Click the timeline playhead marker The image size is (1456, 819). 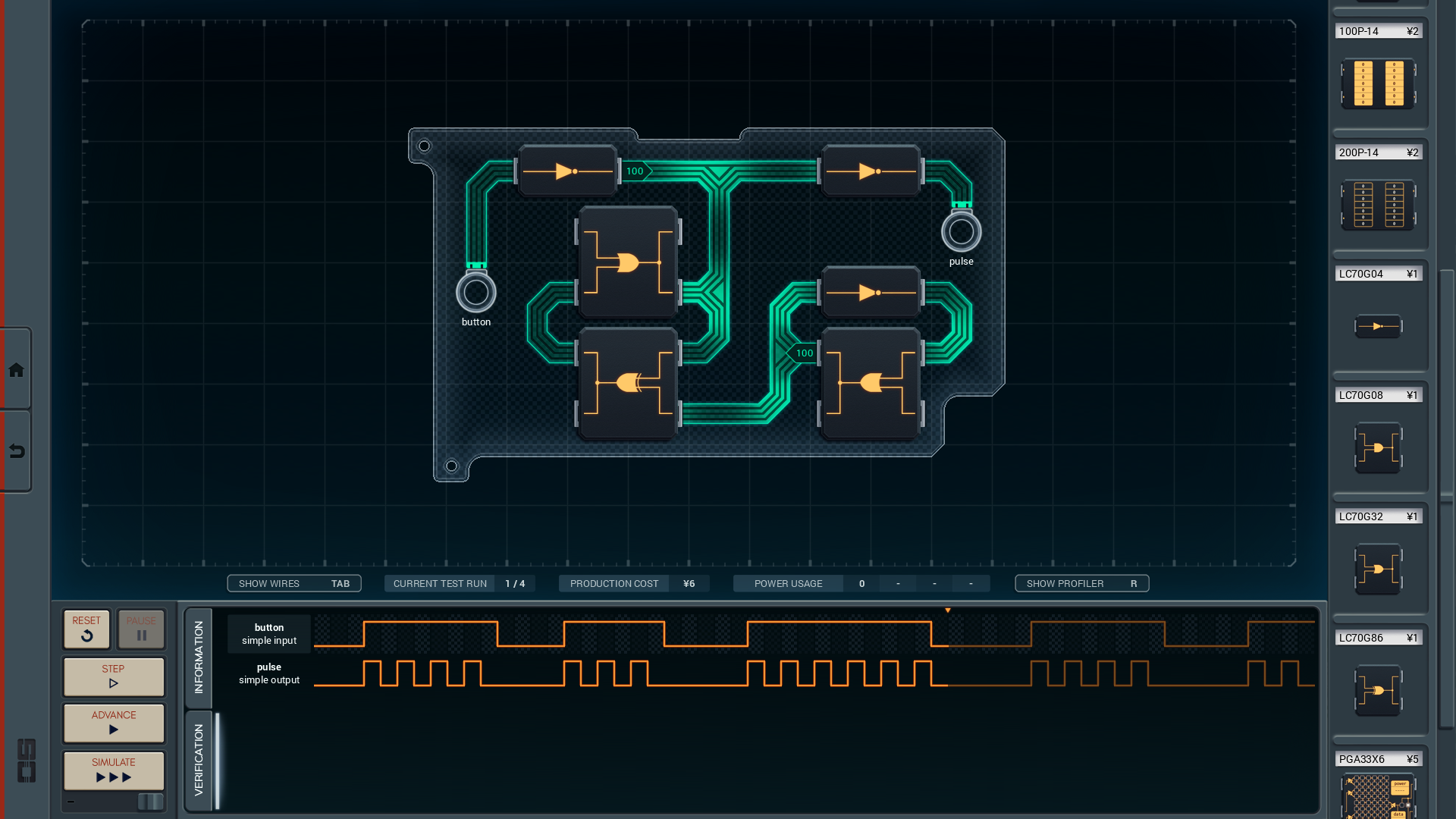pos(948,610)
